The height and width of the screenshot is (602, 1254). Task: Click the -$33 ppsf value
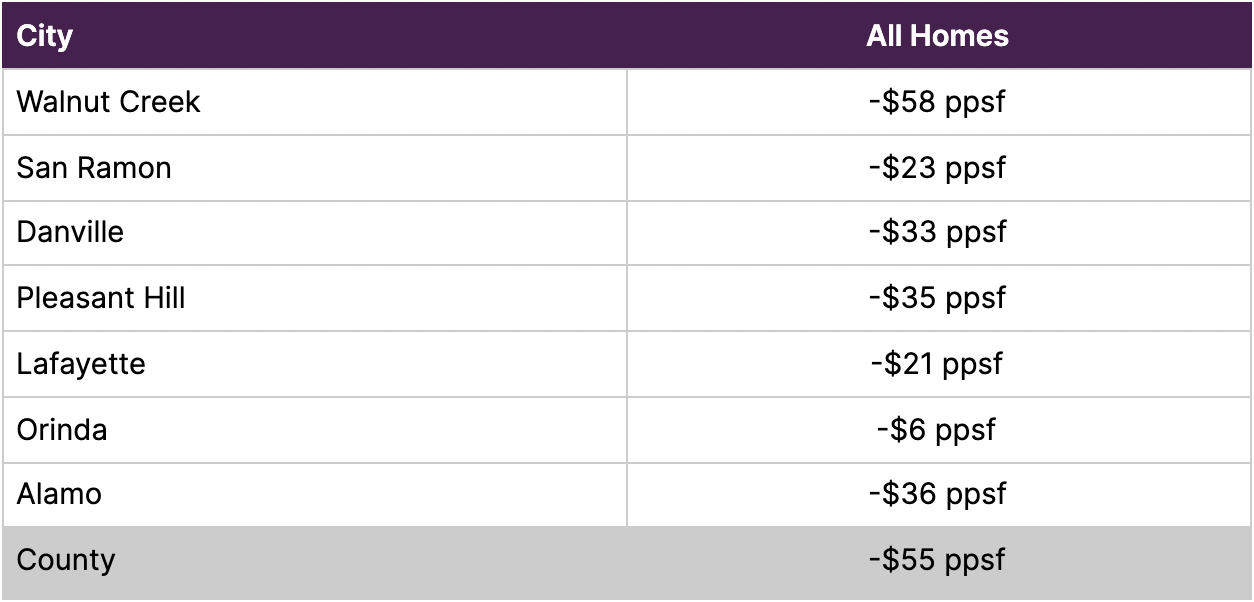[937, 232]
